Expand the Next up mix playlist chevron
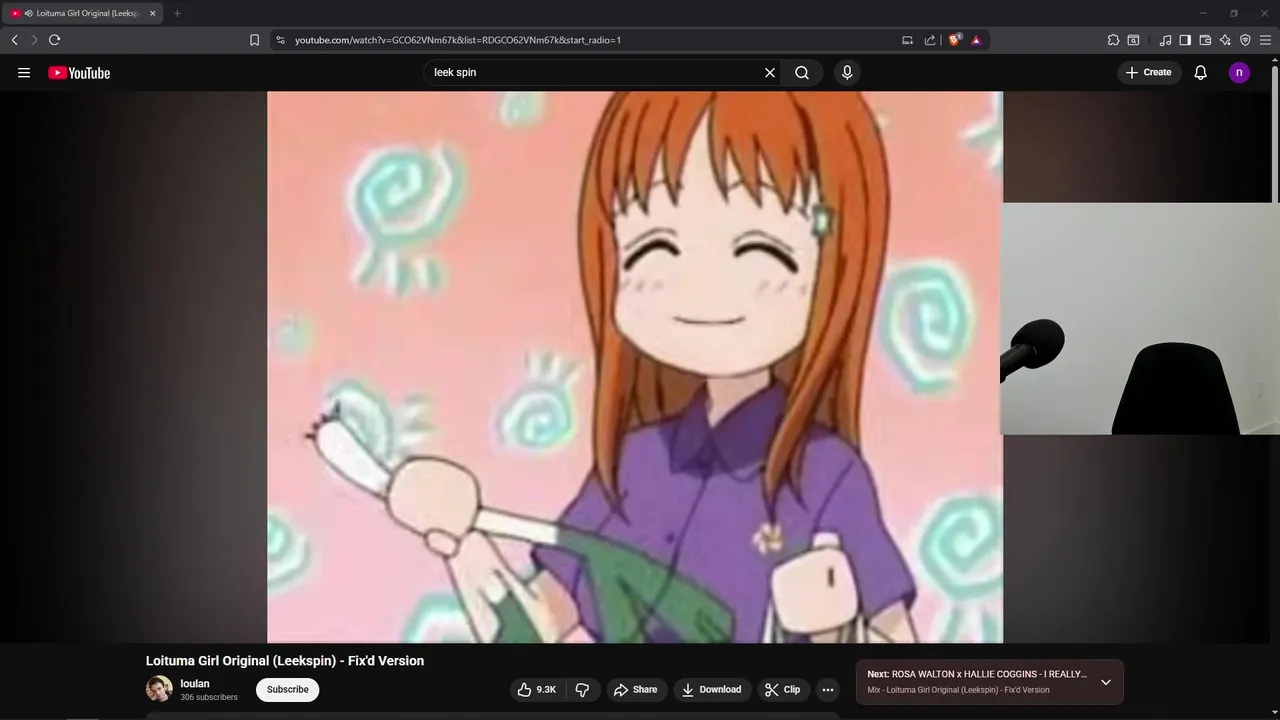 pyautogui.click(x=1105, y=682)
